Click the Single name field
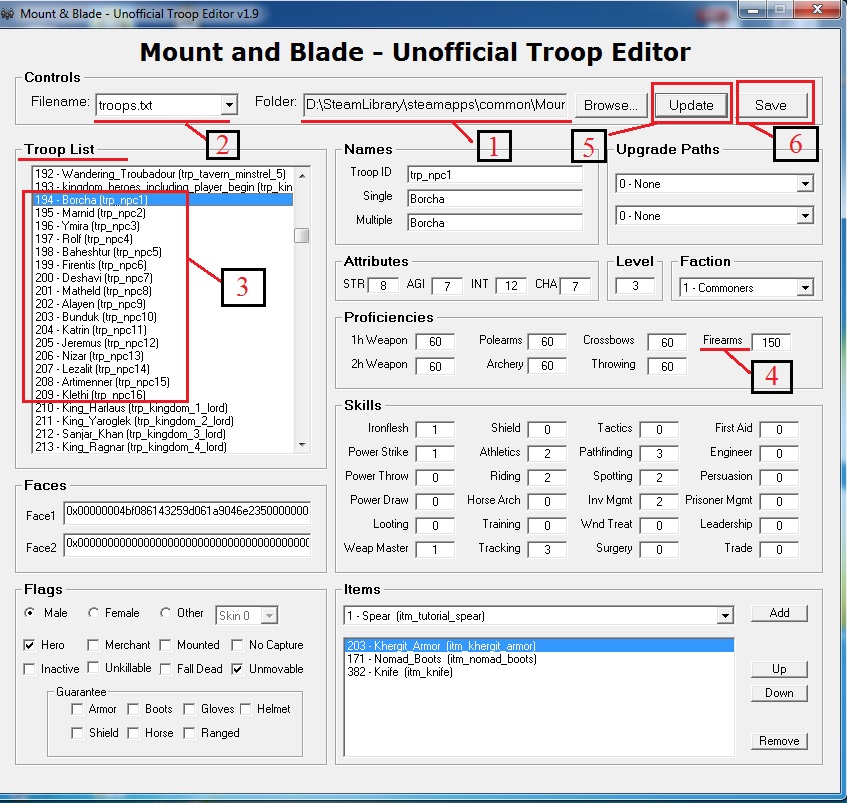Image resolution: width=847 pixels, height=803 pixels. point(495,199)
